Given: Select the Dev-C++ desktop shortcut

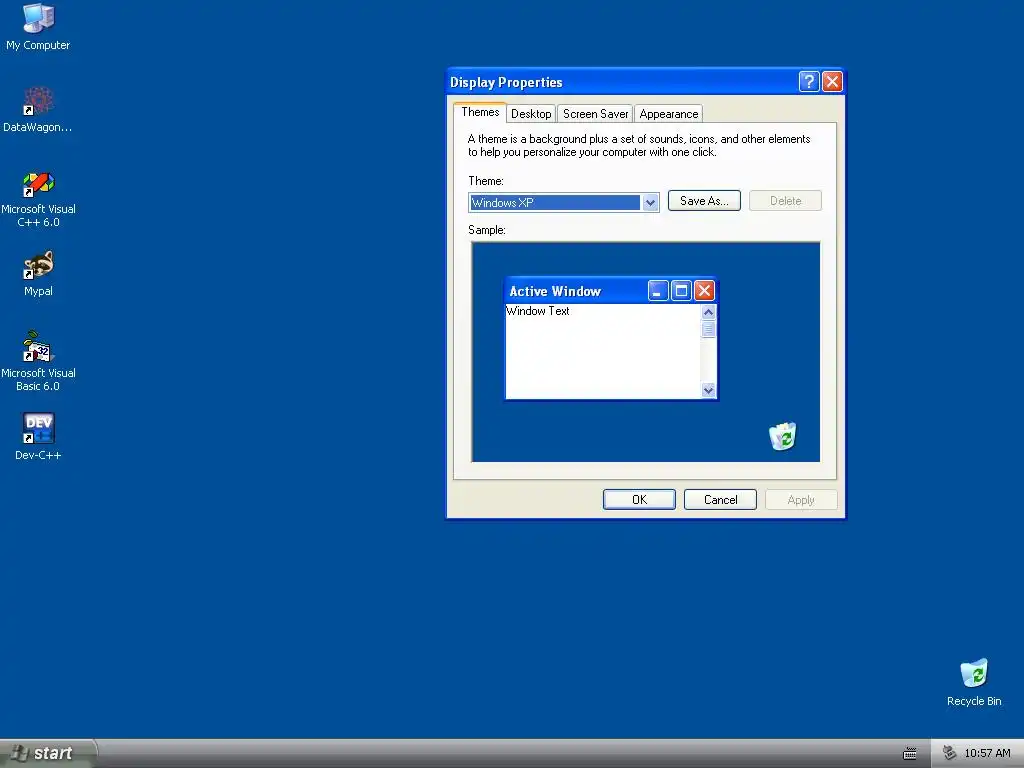Looking at the screenshot, I should [x=38, y=437].
